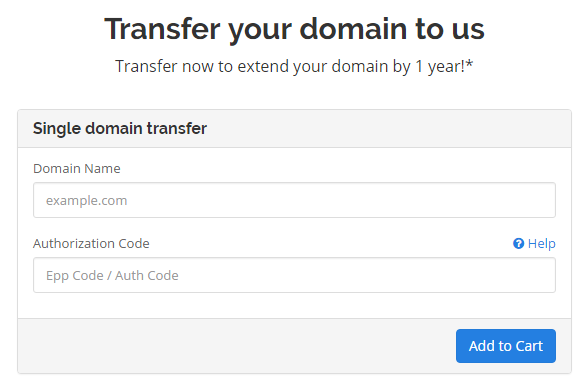Viewport: 588px width, 392px height.
Task: Click the blue question mark help icon
Action: point(518,243)
